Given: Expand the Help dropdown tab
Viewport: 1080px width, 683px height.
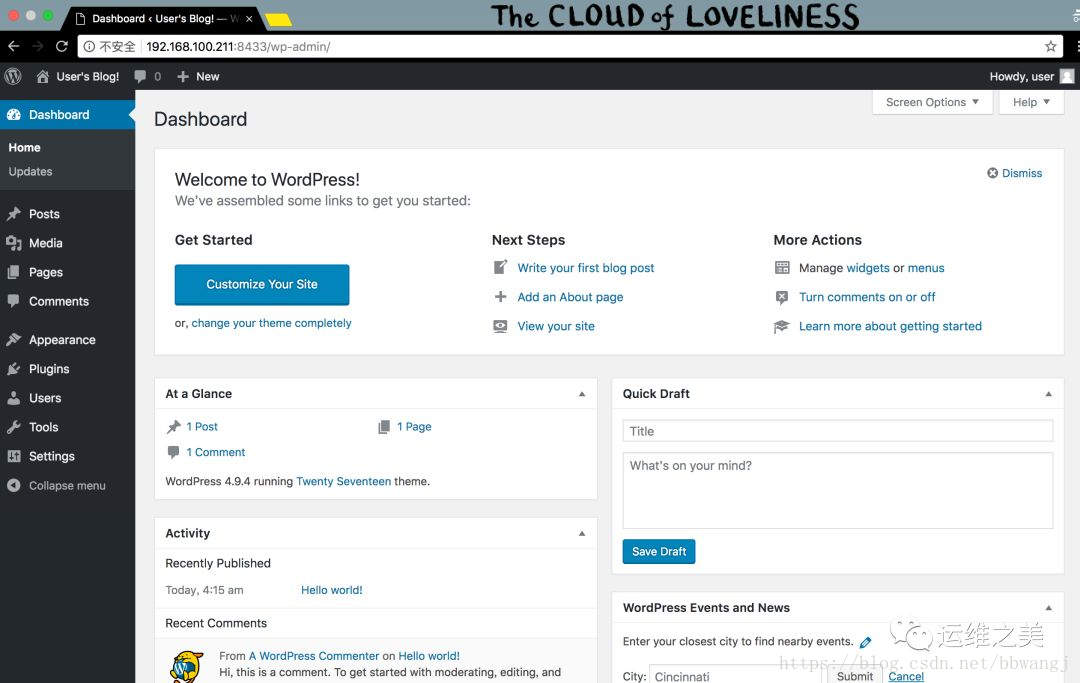Looking at the screenshot, I should pos(1031,102).
